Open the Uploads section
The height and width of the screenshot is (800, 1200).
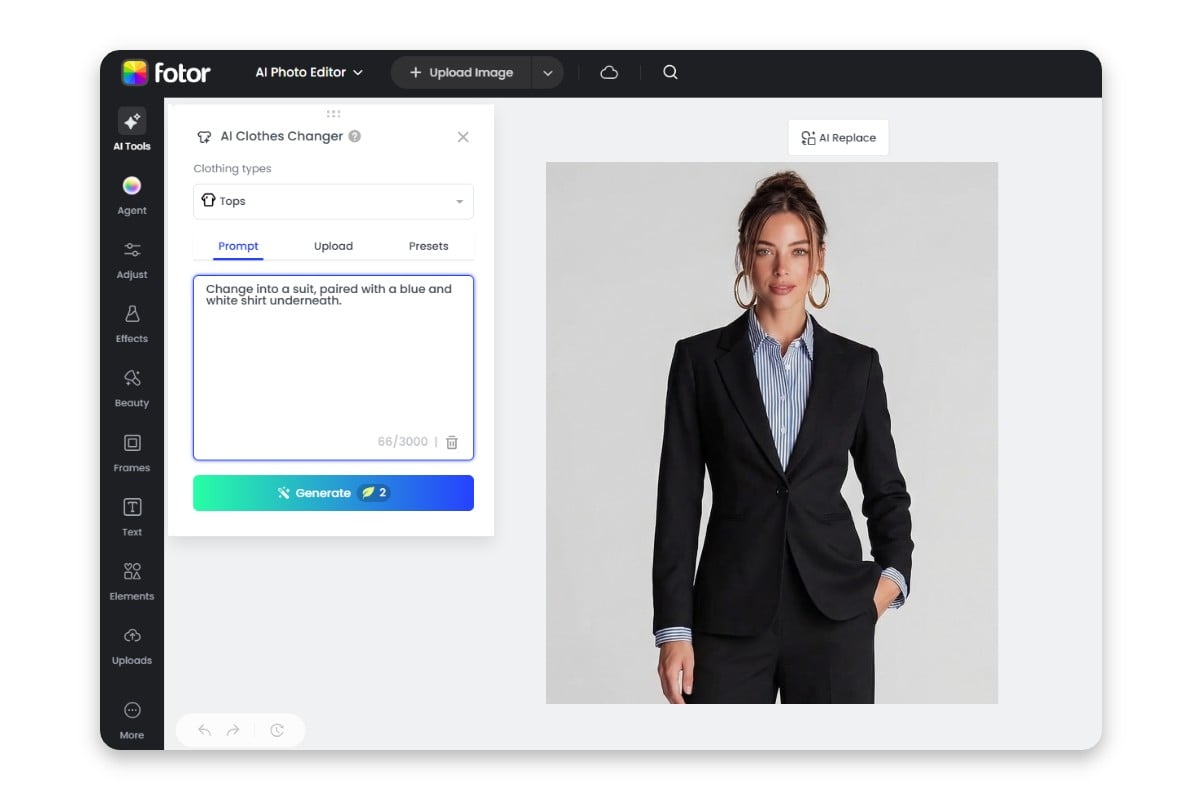[131, 645]
